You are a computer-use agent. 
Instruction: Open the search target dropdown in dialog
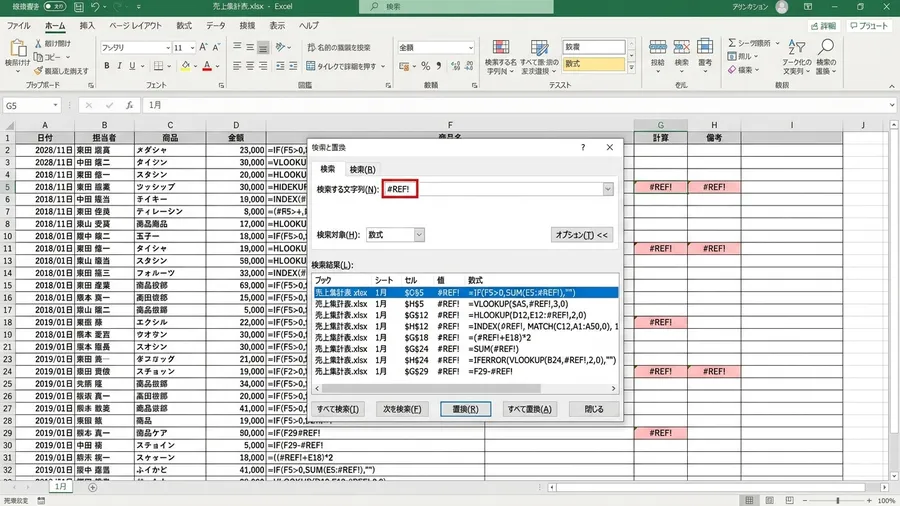pos(419,235)
